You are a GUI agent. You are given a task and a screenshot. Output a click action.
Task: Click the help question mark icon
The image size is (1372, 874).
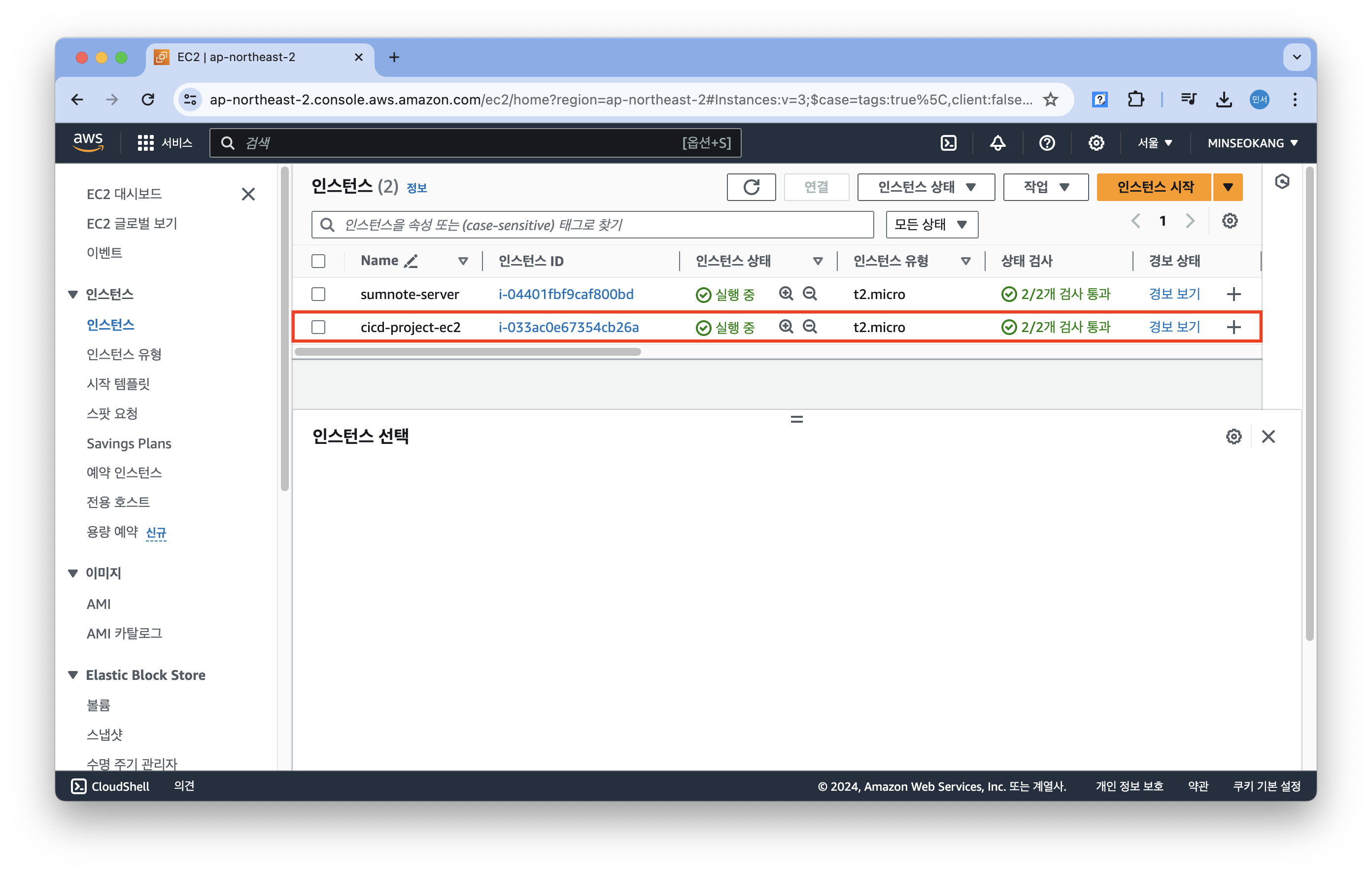[1047, 143]
